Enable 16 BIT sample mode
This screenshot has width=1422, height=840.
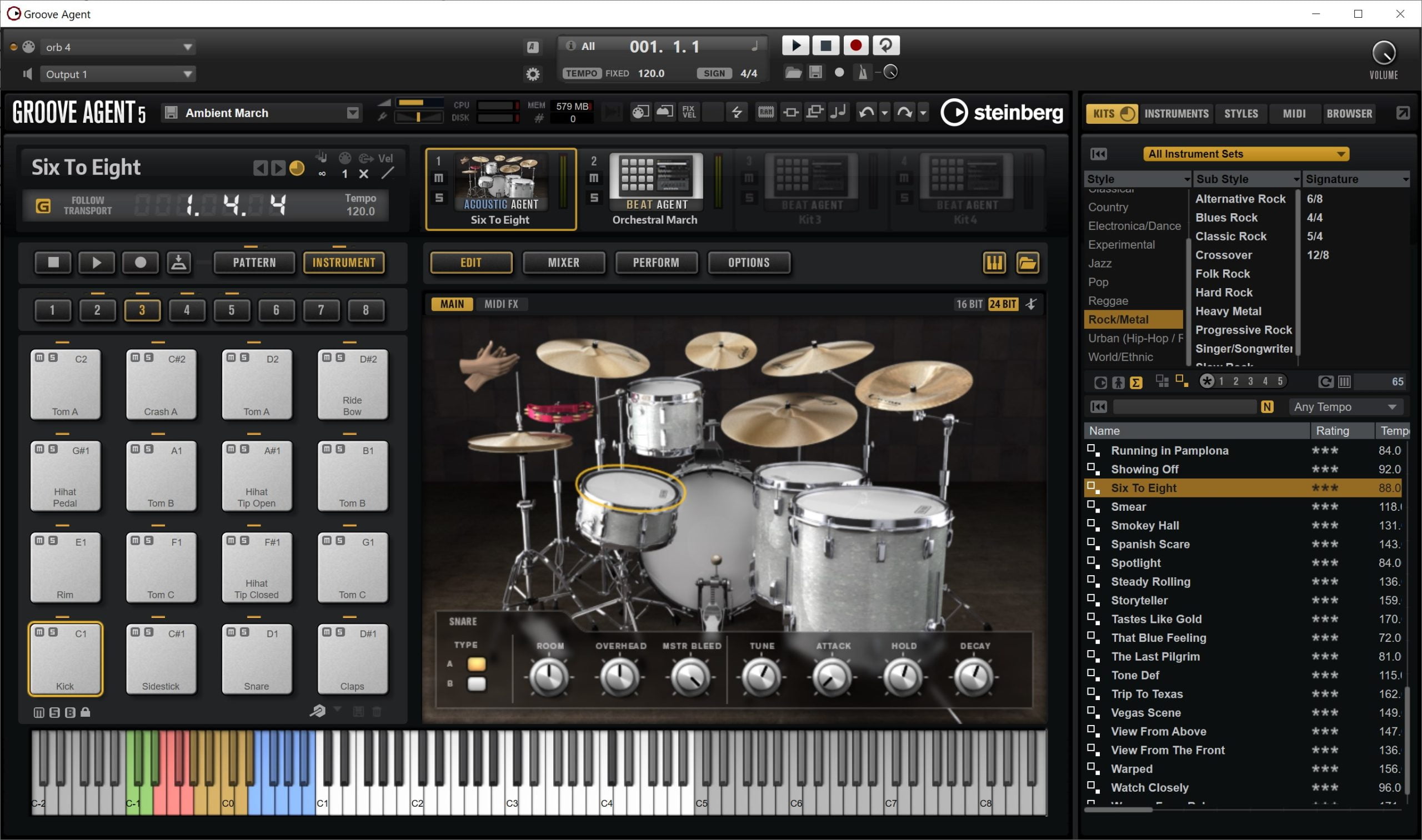(x=969, y=304)
